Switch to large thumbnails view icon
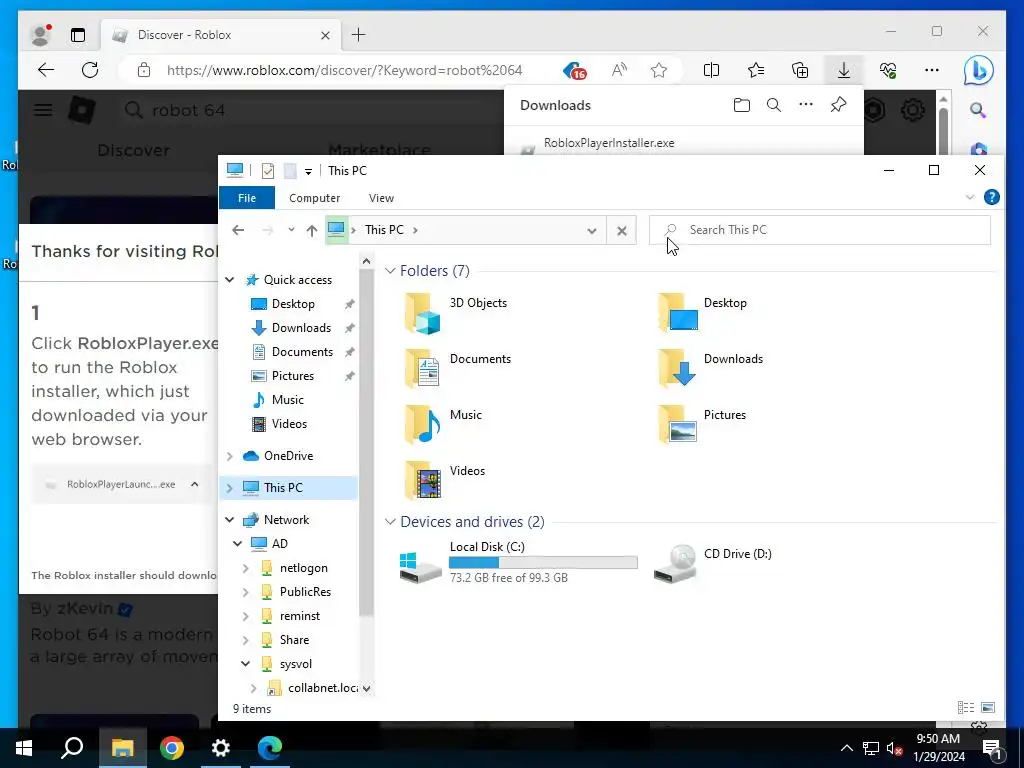This screenshot has height=768, width=1024. click(x=988, y=707)
